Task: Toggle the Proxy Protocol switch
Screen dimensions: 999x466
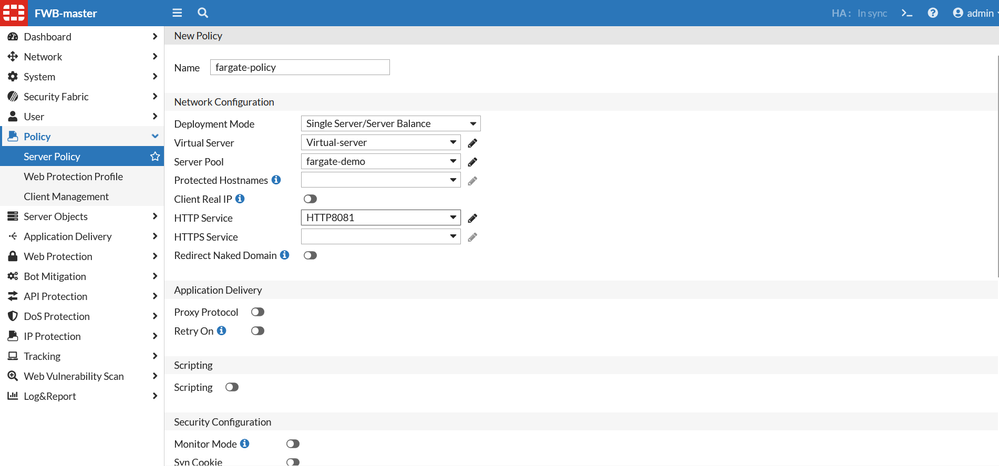Action: (x=258, y=312)
